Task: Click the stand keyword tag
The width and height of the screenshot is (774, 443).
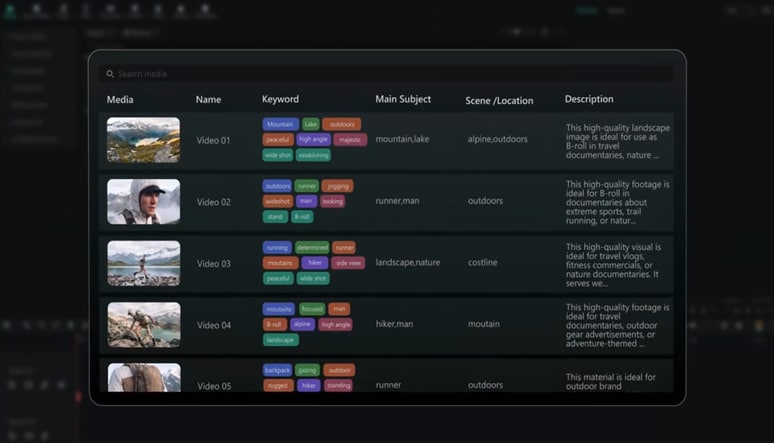Action: point(275,216)
